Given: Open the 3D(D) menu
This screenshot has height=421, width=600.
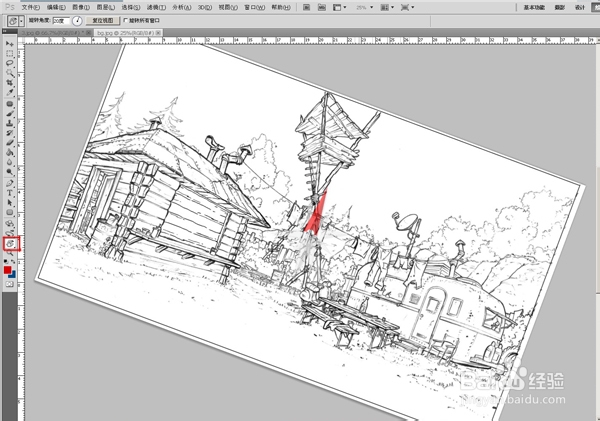Looking at the screenshot, I should [205, 7].
